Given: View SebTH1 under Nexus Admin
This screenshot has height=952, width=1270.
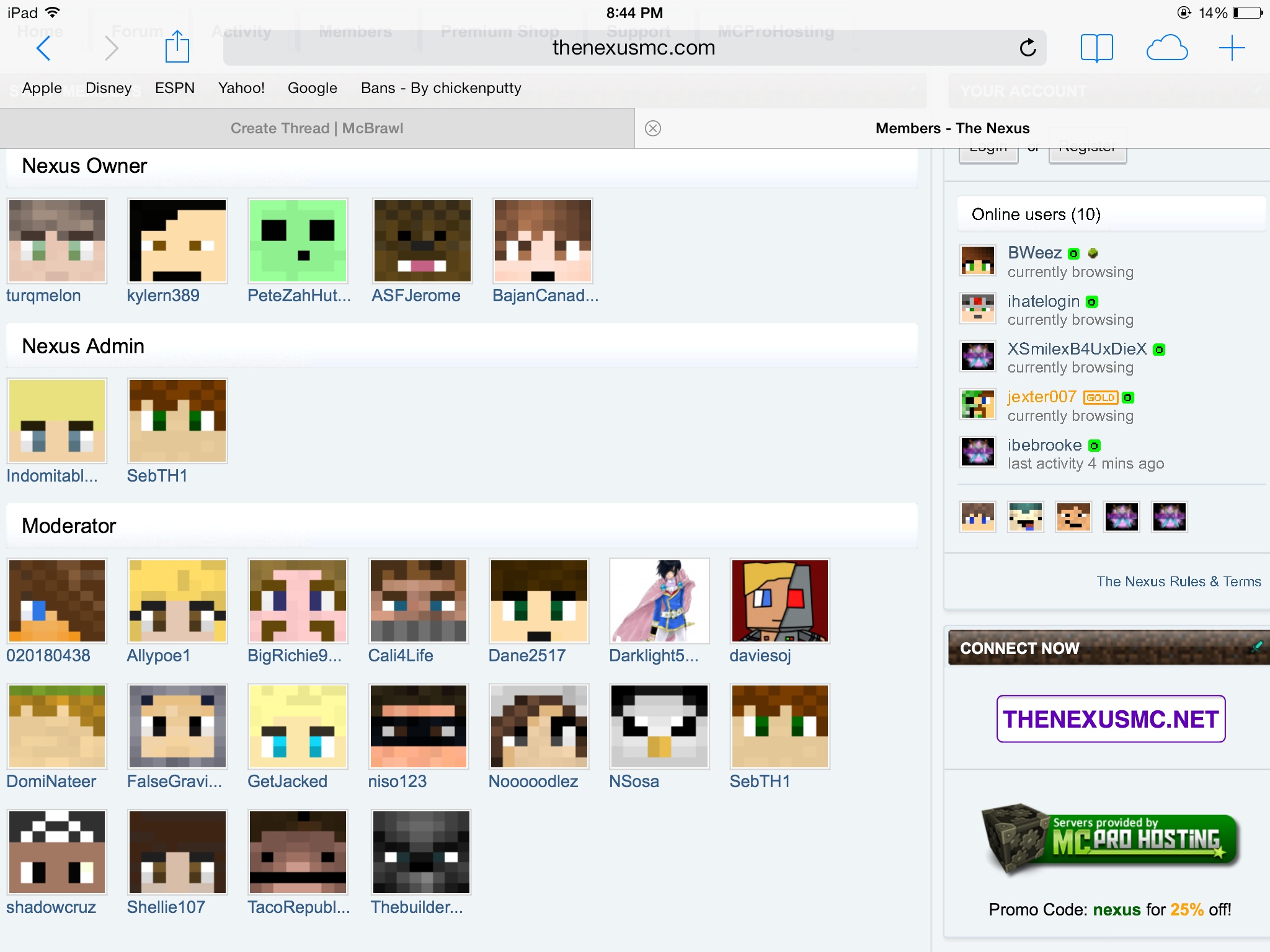Looking at the screenshot, I should coord(177,421).
